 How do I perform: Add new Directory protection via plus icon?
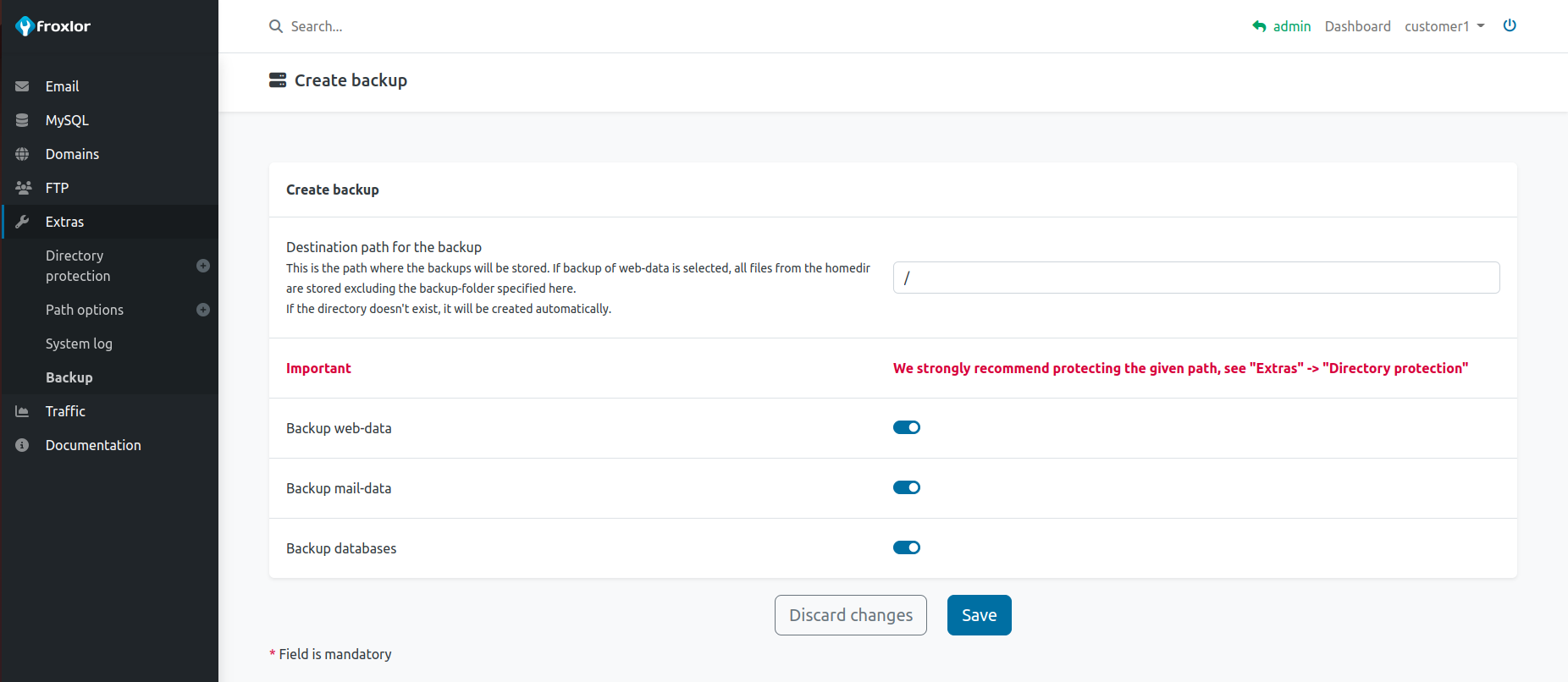[203, 266]
